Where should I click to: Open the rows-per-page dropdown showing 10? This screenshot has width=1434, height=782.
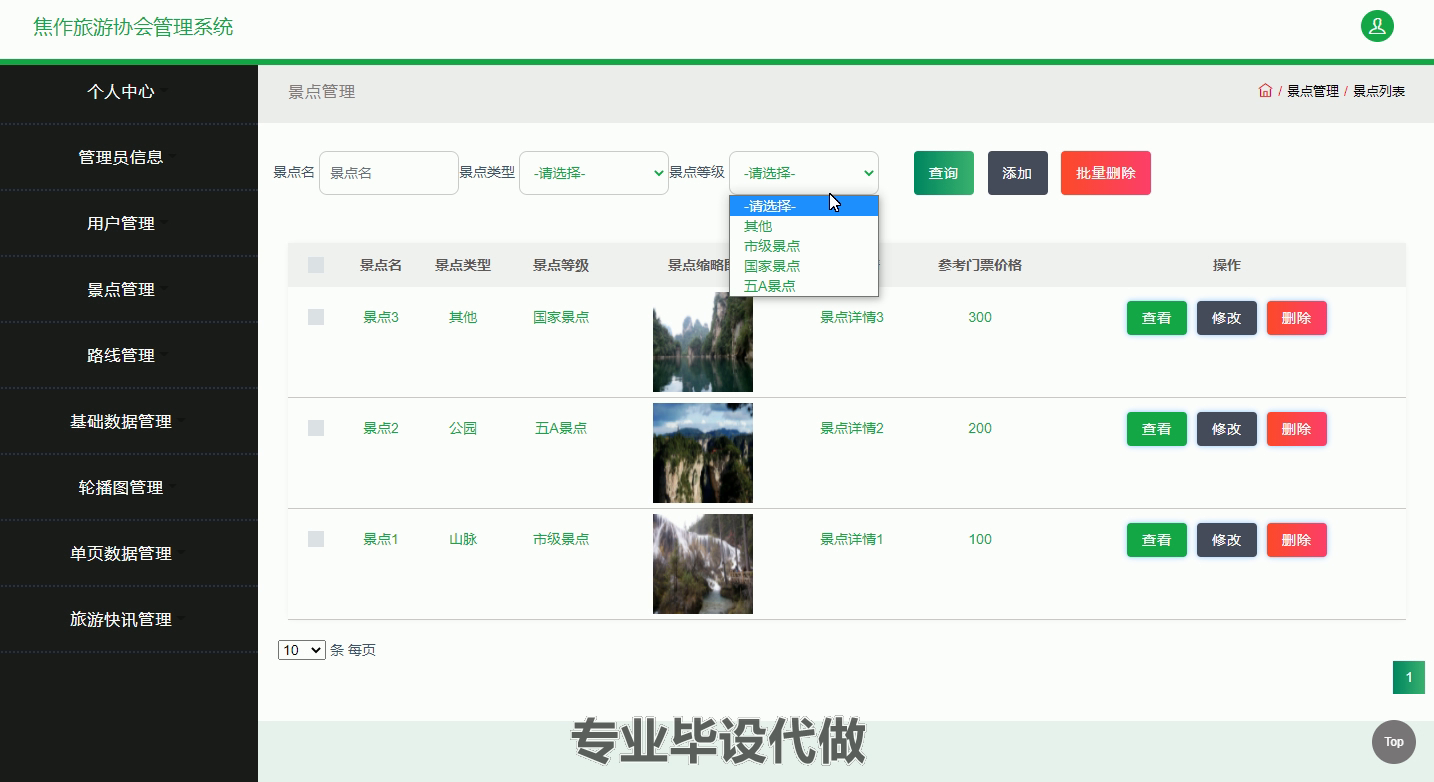coord(302,650)
